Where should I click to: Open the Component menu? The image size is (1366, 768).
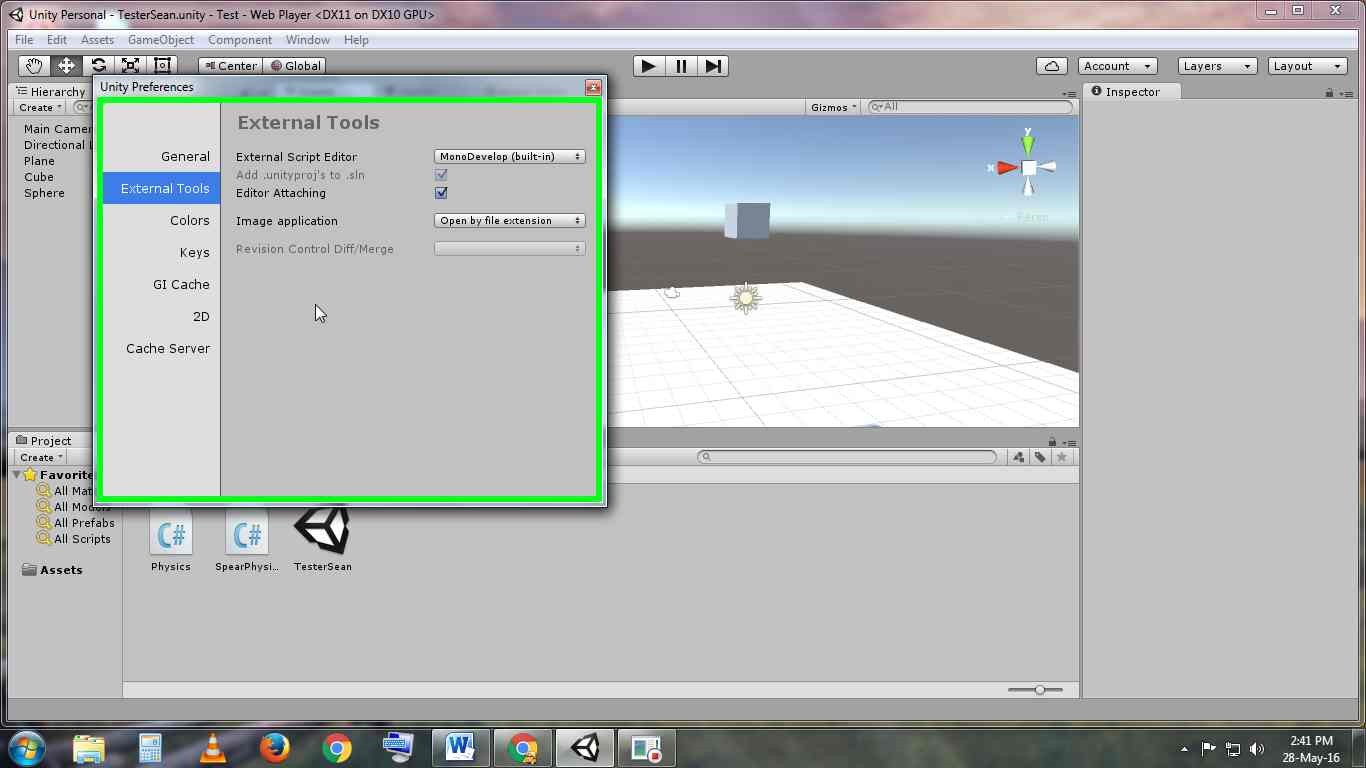(240, 40)
